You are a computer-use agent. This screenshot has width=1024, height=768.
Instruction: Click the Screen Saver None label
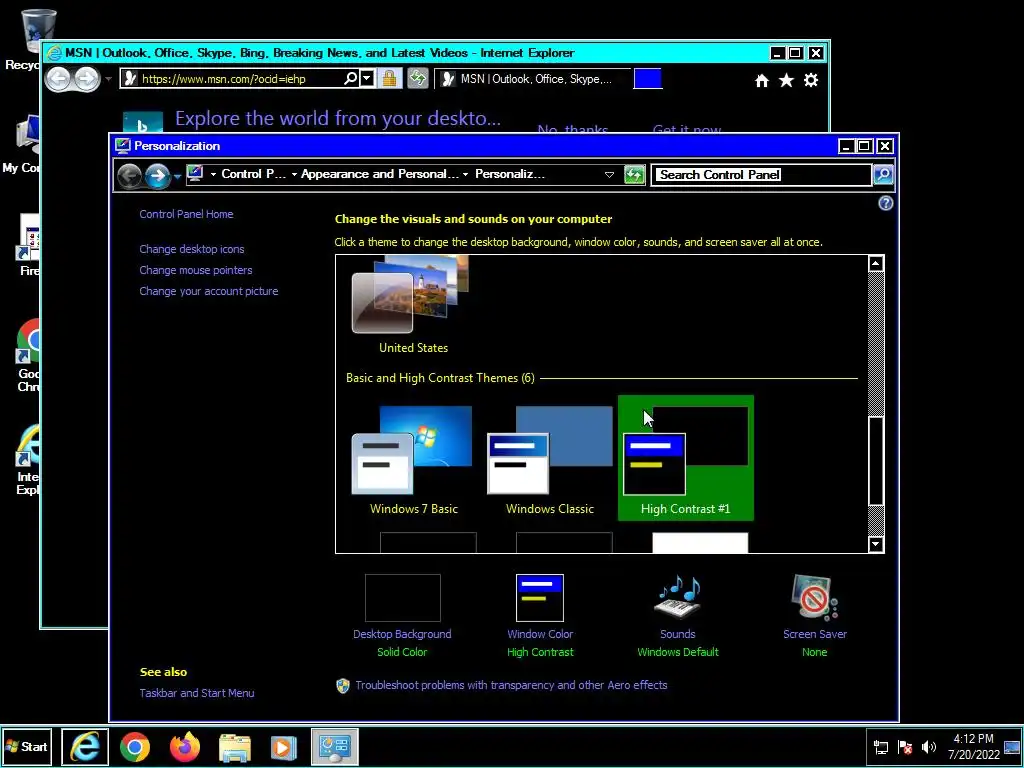coord(814,652)
